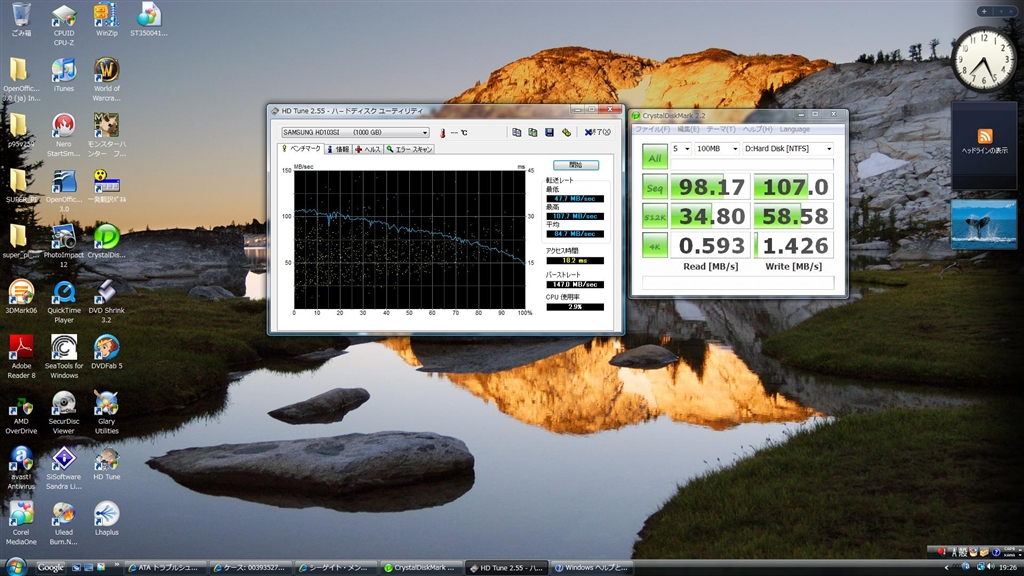The image size is (1024, 576).
Task: Click the 開始 start button in HD Tune
Action: [575, 165]
